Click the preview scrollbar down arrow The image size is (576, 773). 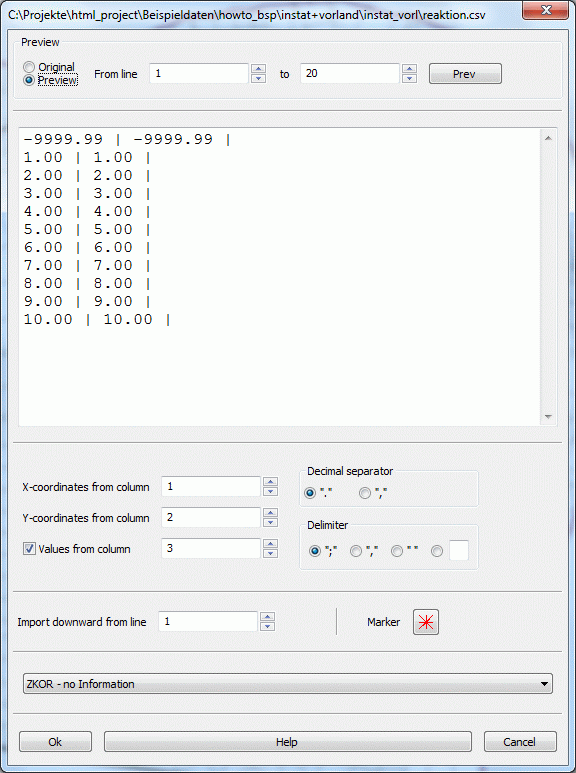pyautogui.click(x=548, y=417)
